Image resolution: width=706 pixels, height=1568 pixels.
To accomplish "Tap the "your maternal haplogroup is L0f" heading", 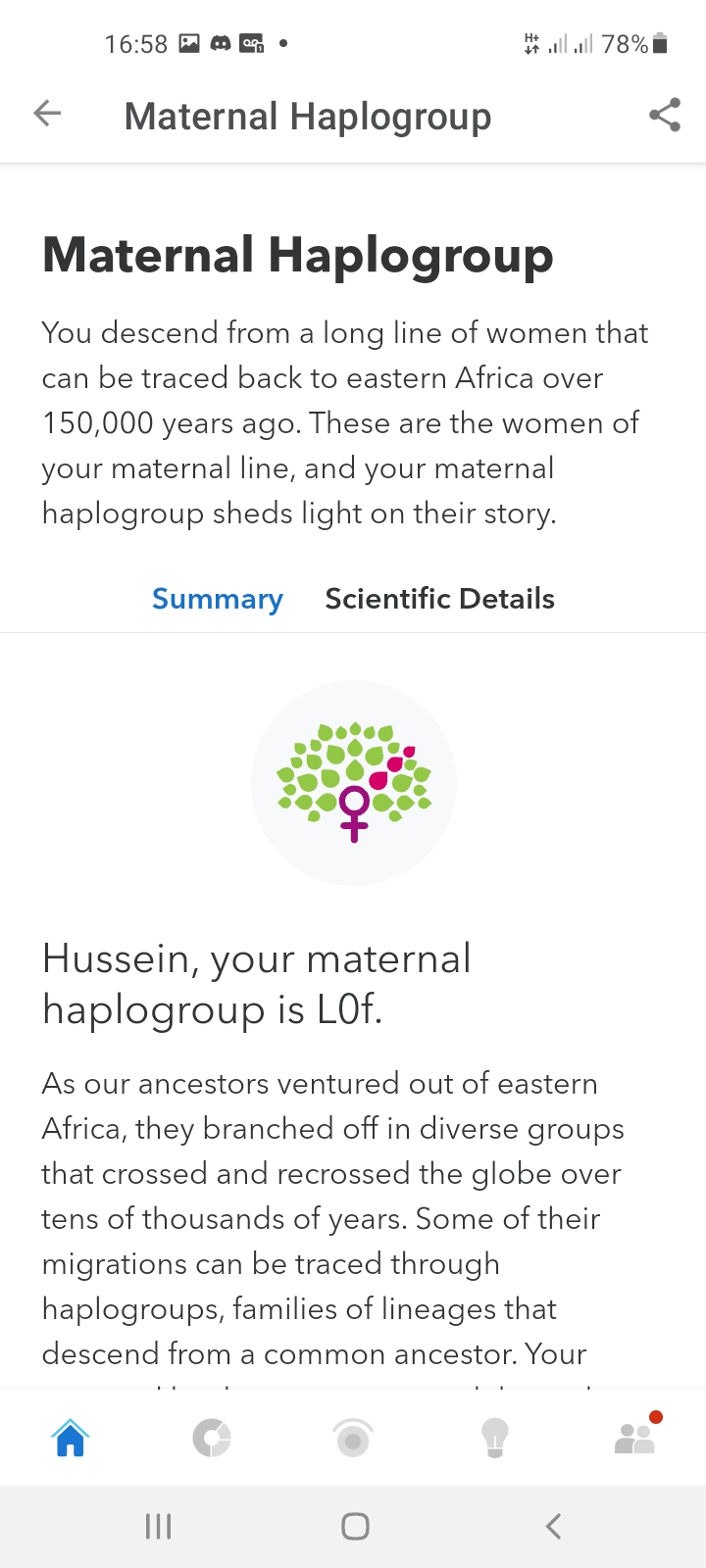I will pyautogui.click(x=257, y=984).
